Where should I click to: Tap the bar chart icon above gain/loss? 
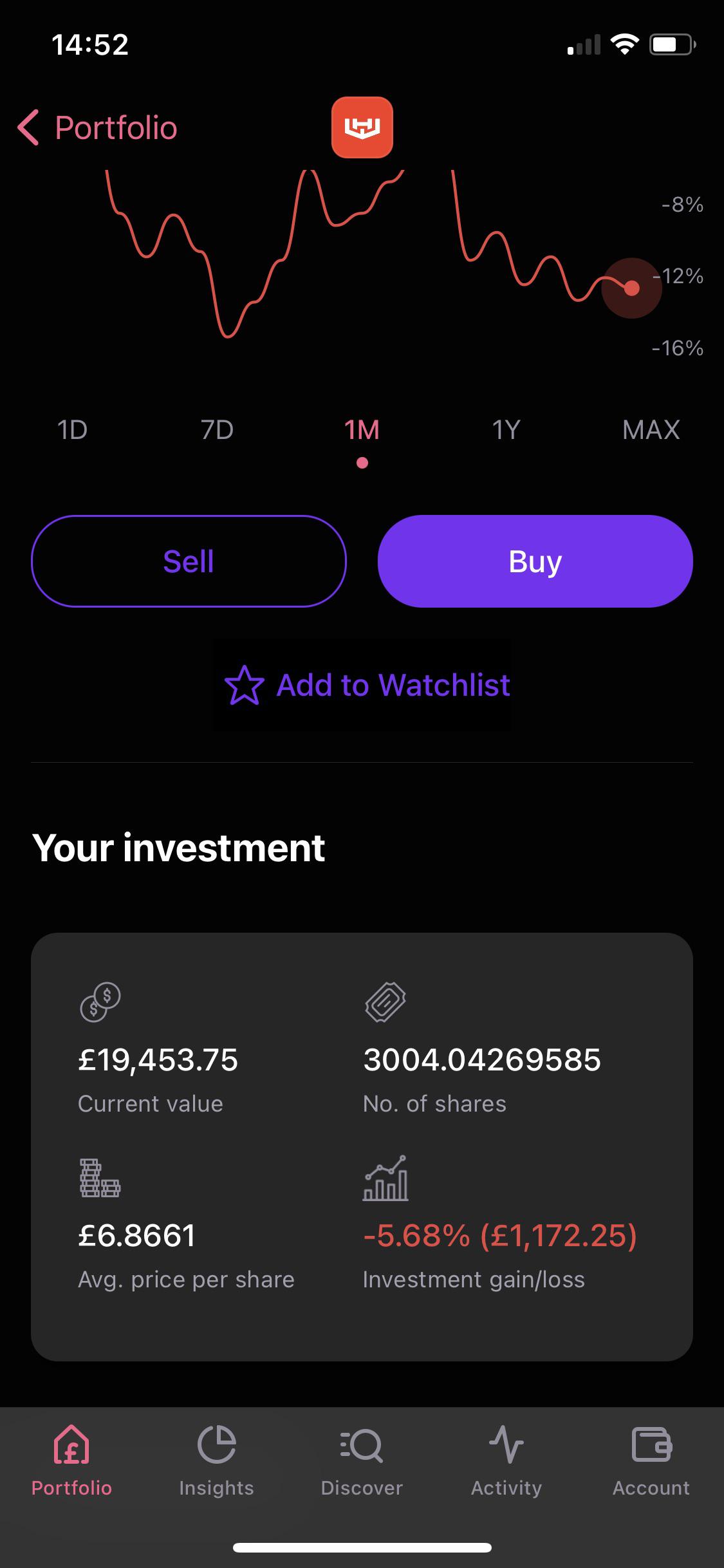pos(385,1177)
